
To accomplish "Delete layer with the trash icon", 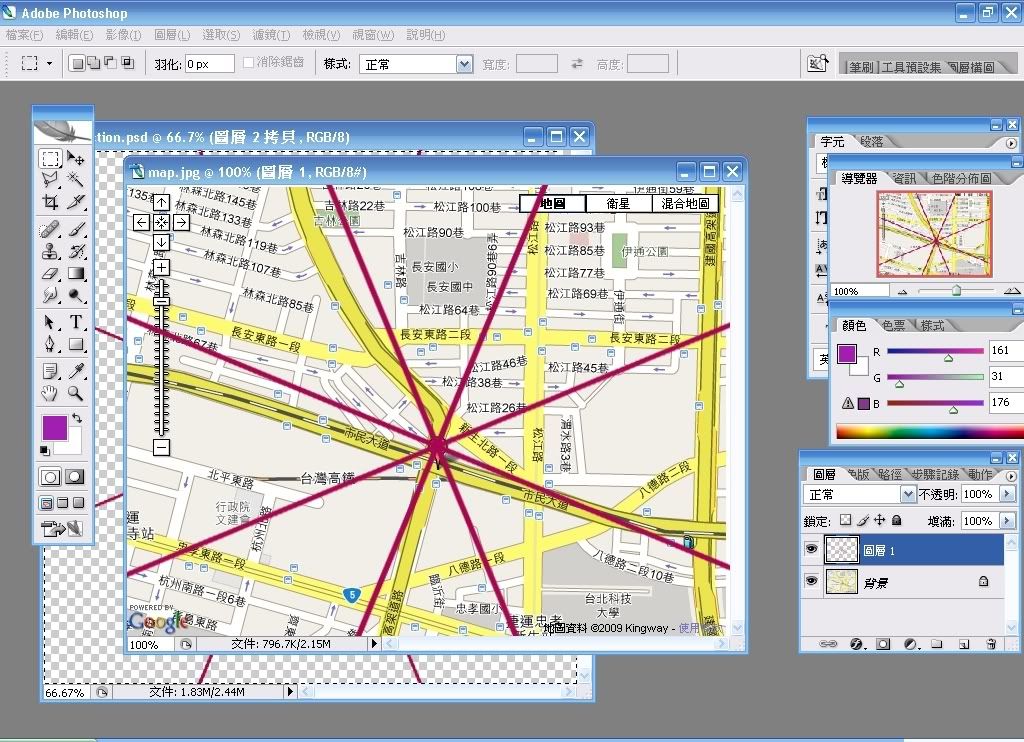I will (x=991, y=644).
